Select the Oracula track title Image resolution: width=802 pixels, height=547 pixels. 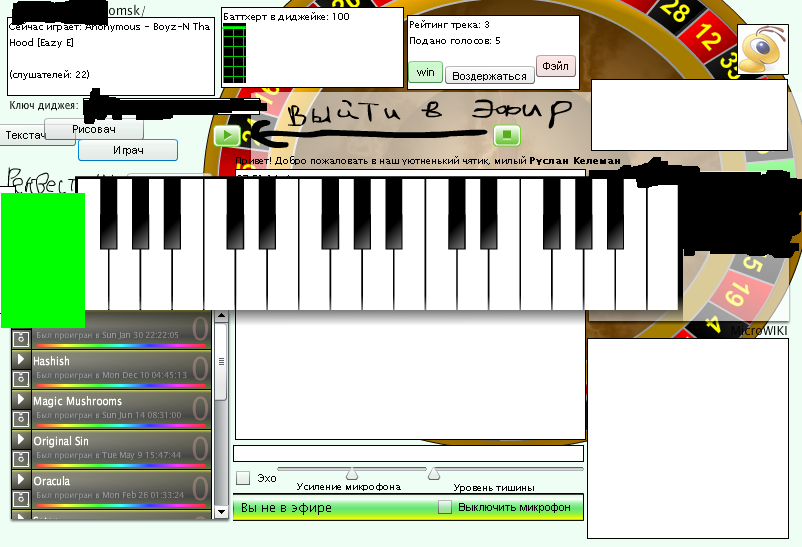[x=52, y=481]
